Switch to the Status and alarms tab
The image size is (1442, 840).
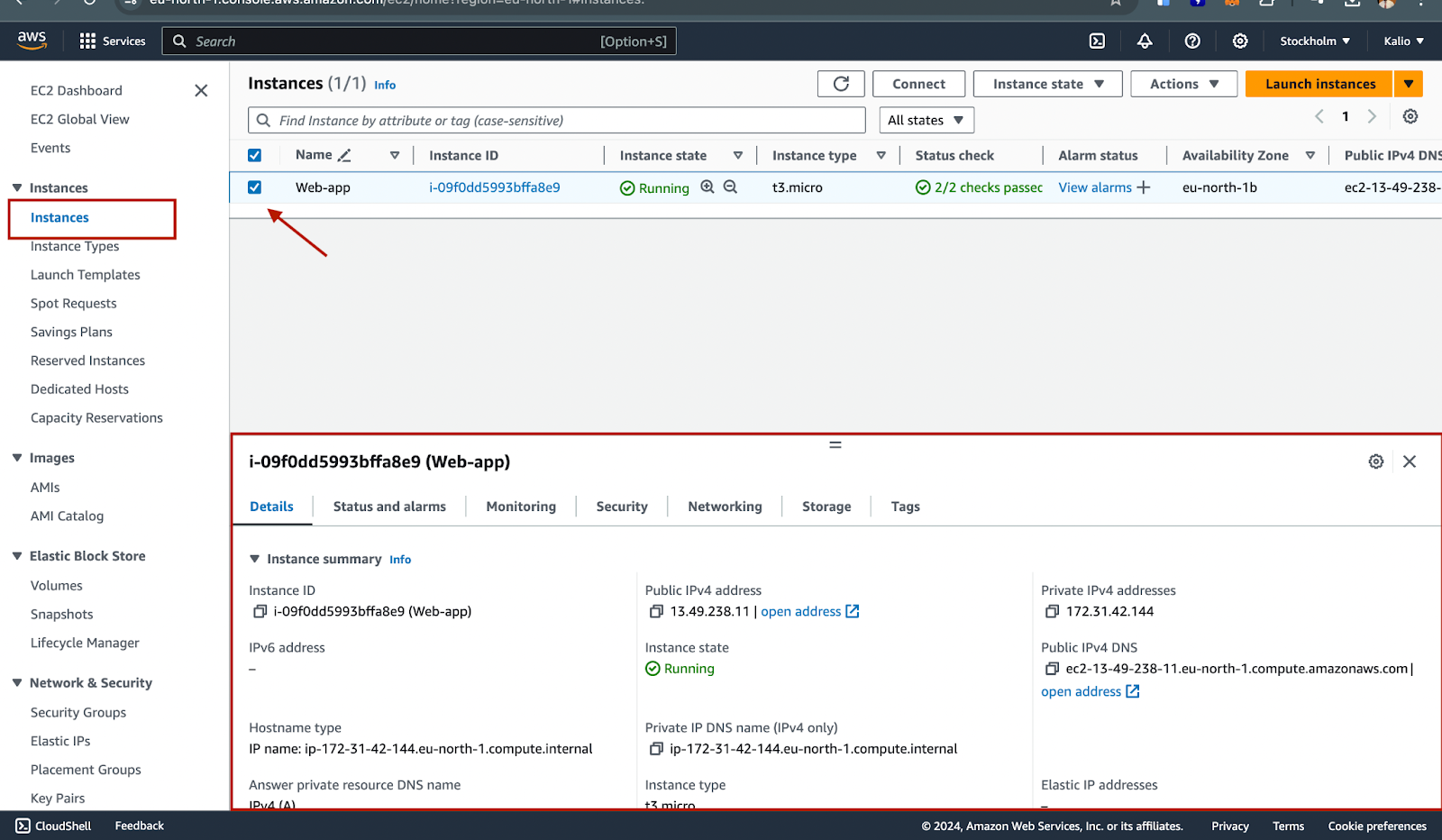pos(389,507)
